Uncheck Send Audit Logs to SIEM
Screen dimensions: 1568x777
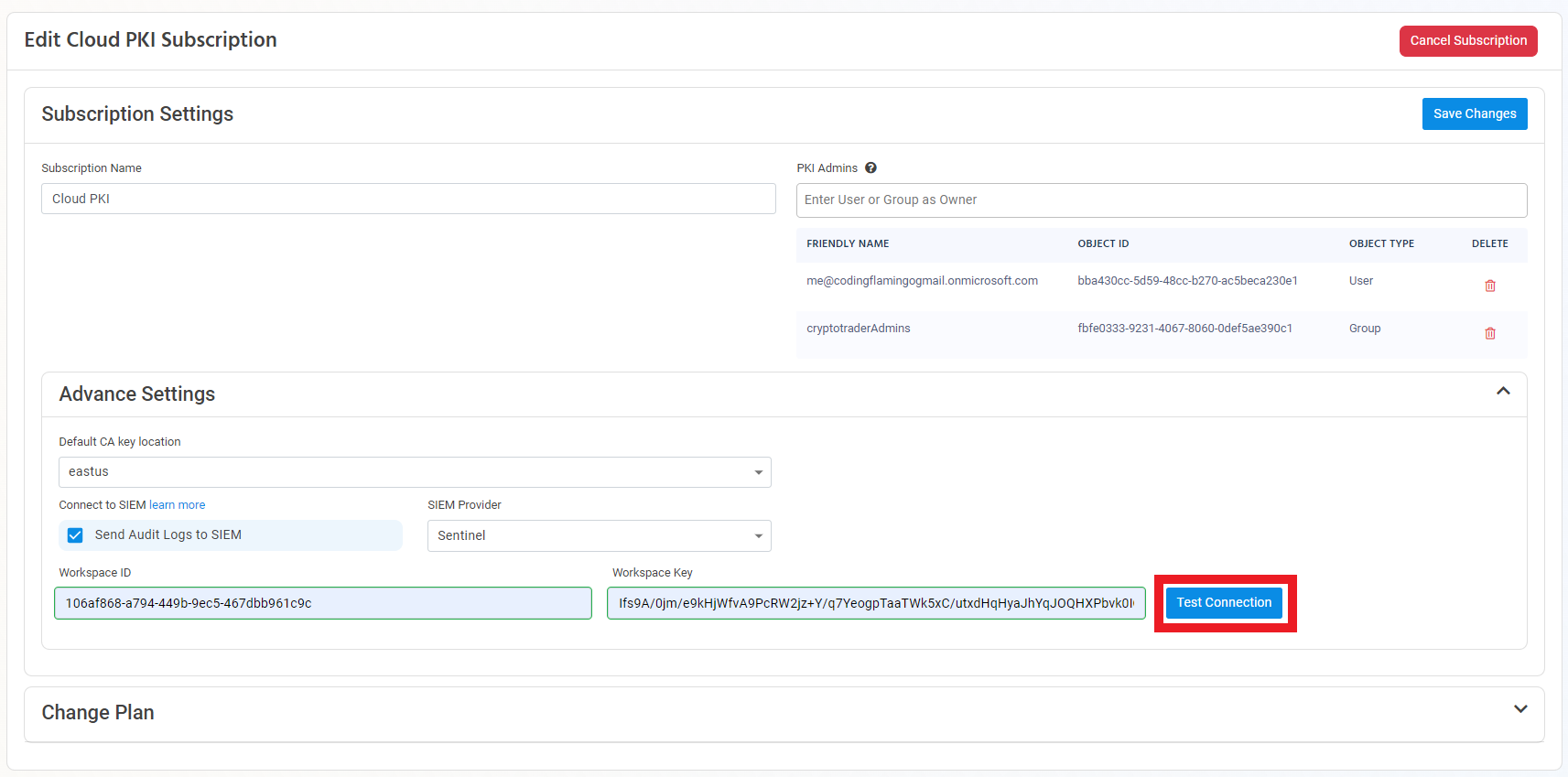click(x=75, y=535)
